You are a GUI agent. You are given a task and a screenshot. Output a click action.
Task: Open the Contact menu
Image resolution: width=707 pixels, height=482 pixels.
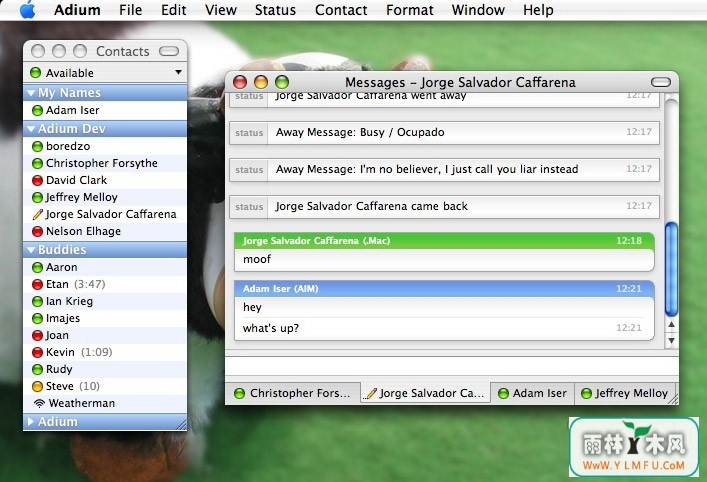(341, 10)
